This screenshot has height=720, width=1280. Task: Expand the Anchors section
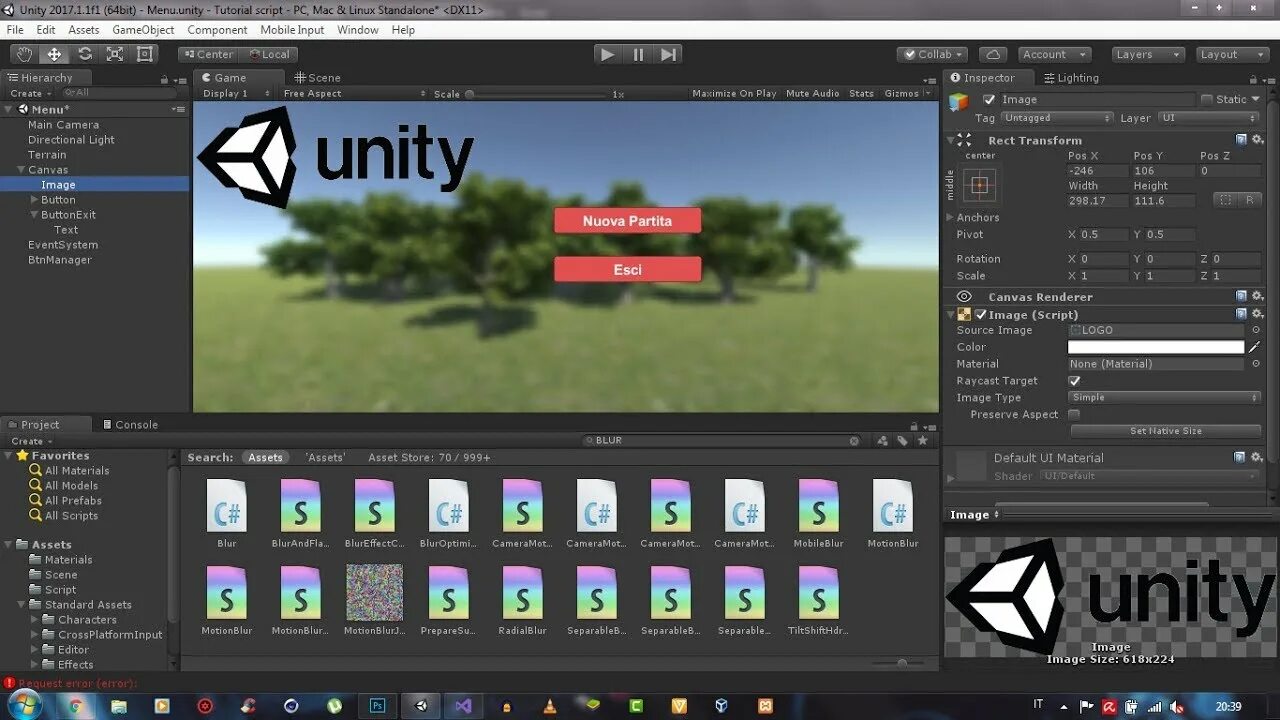pos(950,217)
